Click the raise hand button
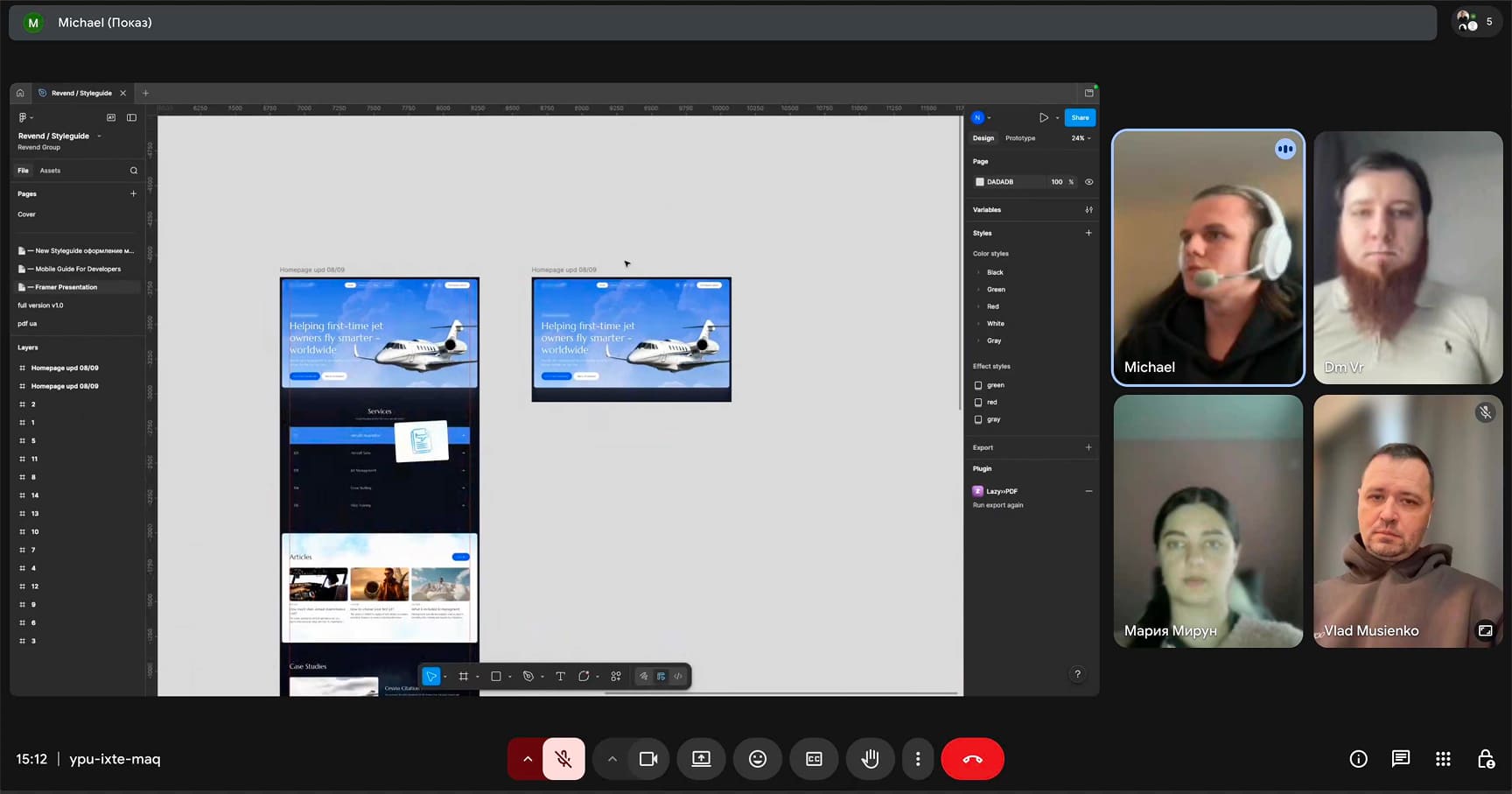The width and height of the screenshot is (1512, 794). click(x=870, y=759)
